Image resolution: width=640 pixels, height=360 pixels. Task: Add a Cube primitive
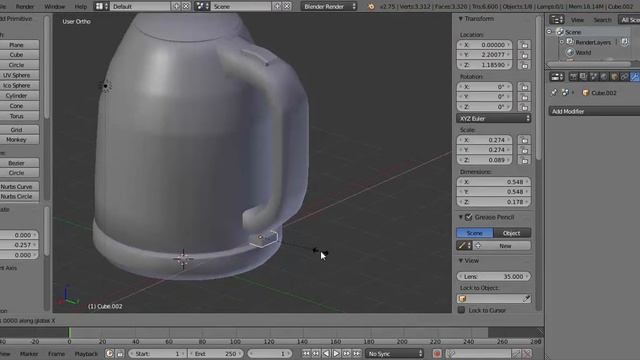[x=16, y=55]
